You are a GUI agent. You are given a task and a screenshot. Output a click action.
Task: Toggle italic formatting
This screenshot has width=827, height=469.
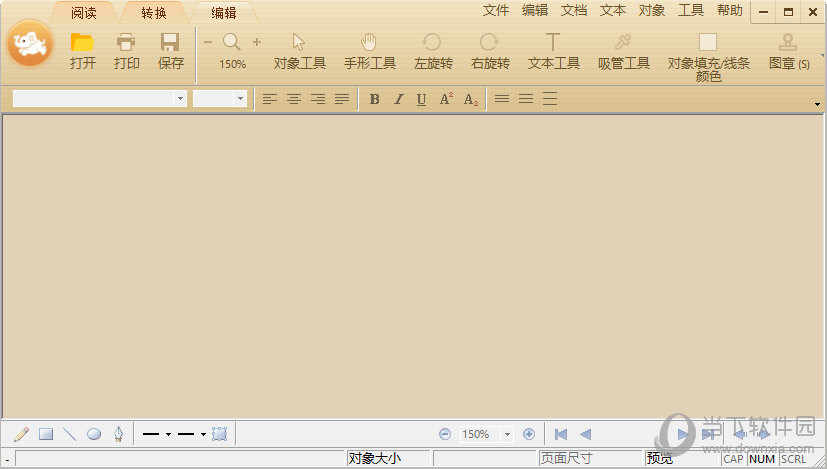point(399,99)
